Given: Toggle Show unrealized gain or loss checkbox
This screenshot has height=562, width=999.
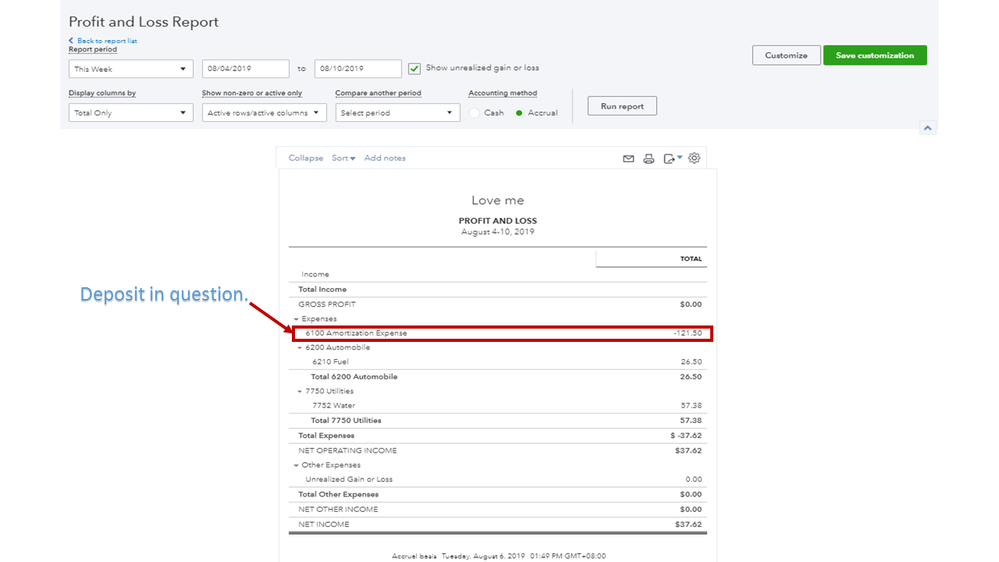Looking at the screenshot, I should (x=414, y=69).
